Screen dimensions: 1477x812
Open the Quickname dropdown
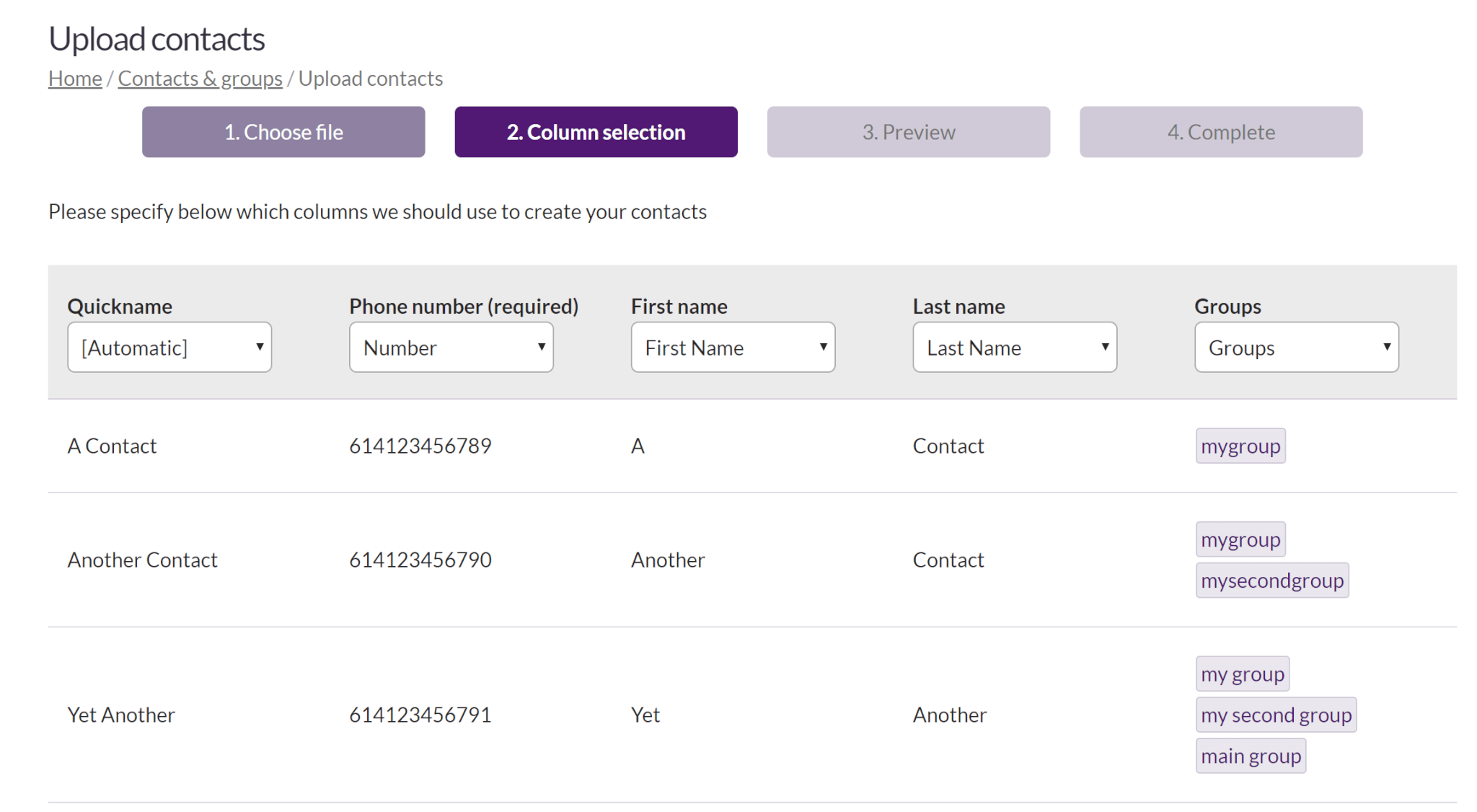169,347
